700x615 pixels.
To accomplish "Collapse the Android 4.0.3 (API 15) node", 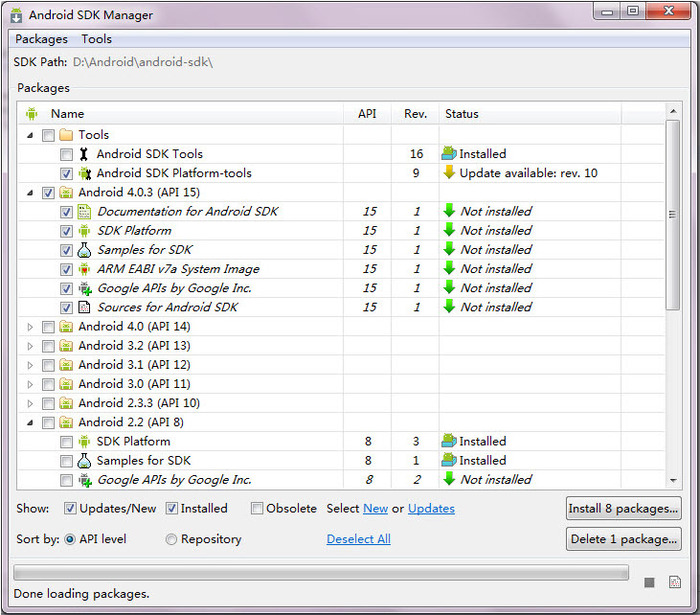I will point(30,193).
